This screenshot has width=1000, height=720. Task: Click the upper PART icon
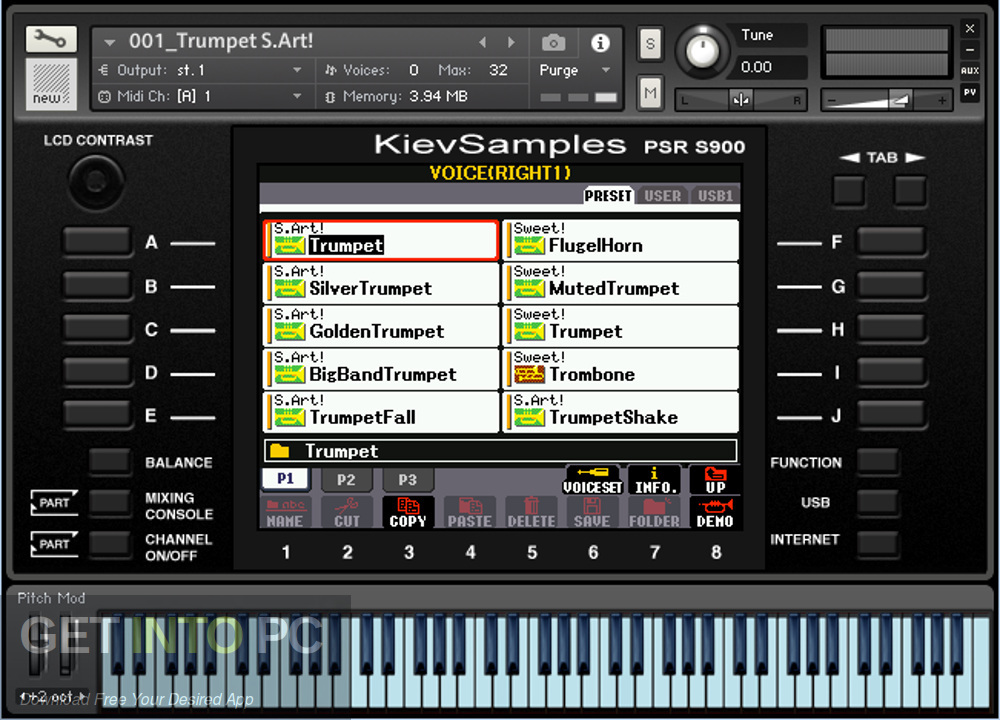coord(54,503)
